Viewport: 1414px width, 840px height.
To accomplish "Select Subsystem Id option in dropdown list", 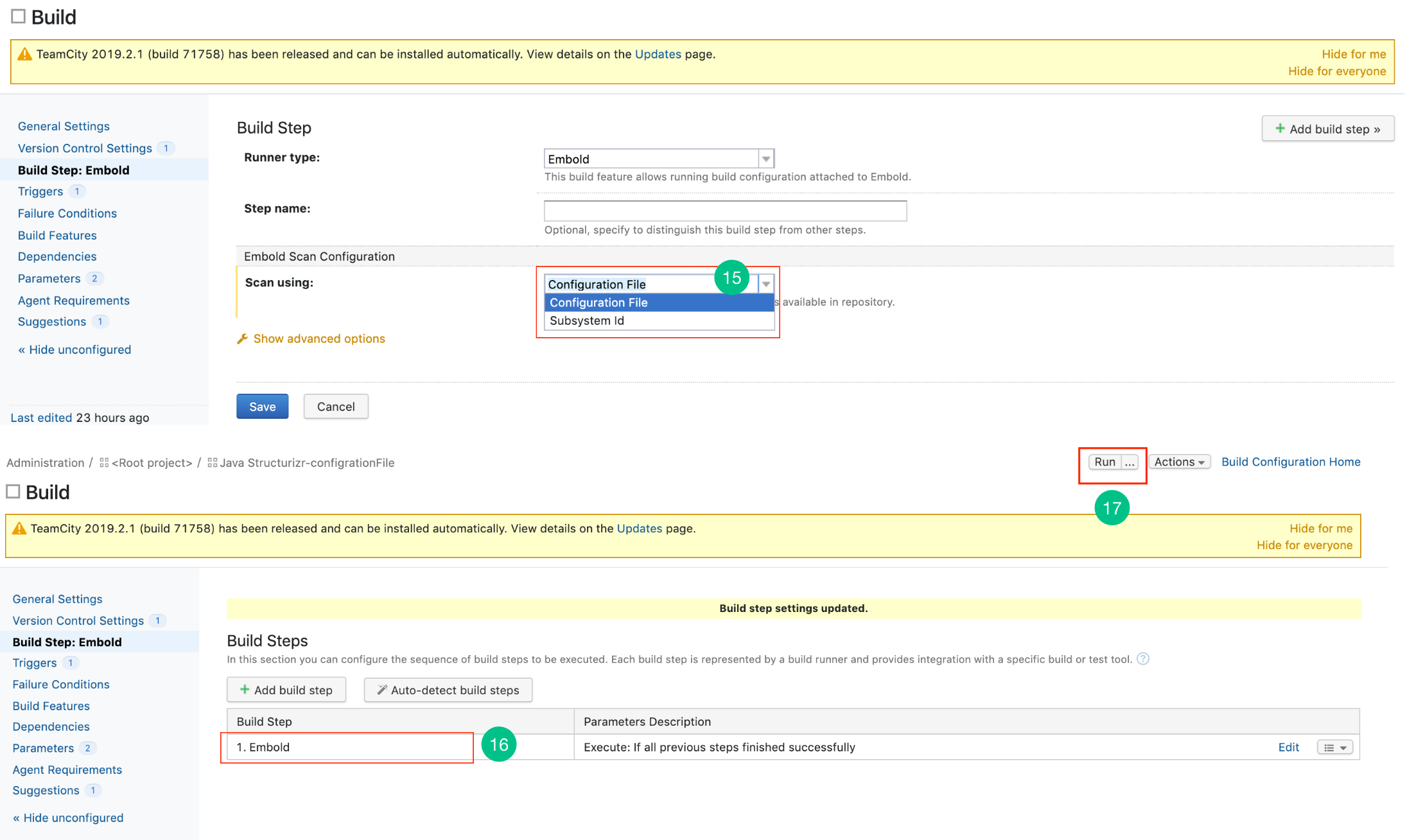I will tap(659, 320).
